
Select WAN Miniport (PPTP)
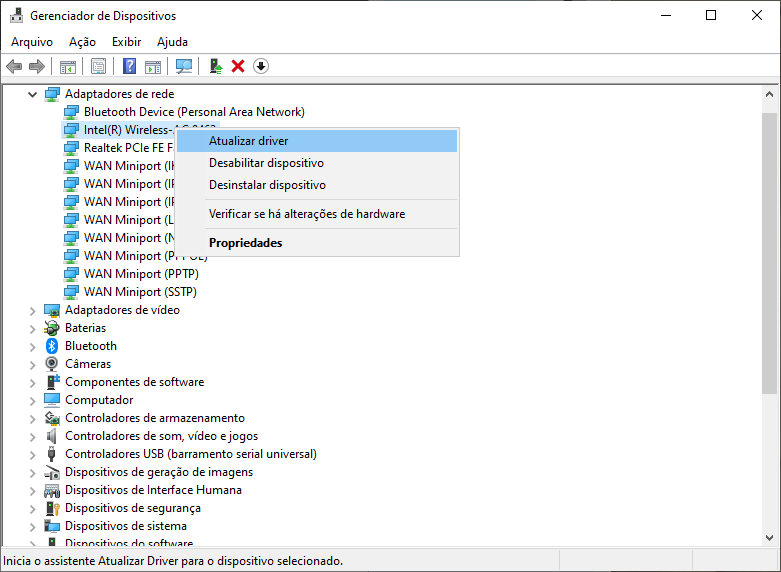click(141, 274)
